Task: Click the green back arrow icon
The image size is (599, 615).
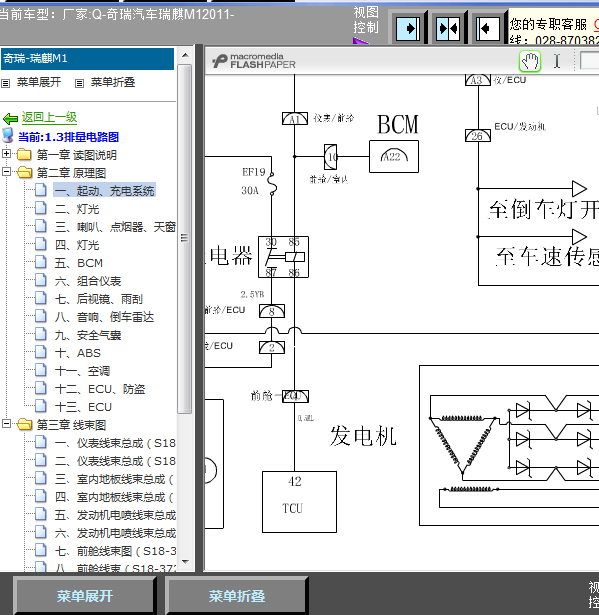Action: [x=10, y=118]
